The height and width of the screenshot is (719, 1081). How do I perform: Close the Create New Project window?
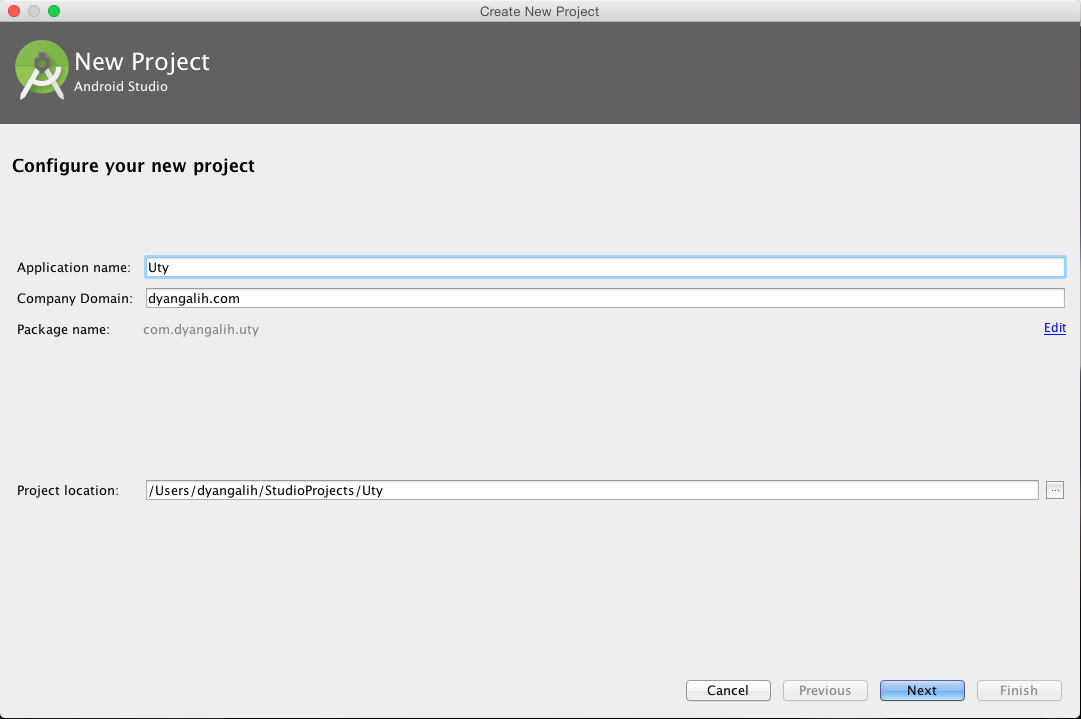tap(14, 11)
